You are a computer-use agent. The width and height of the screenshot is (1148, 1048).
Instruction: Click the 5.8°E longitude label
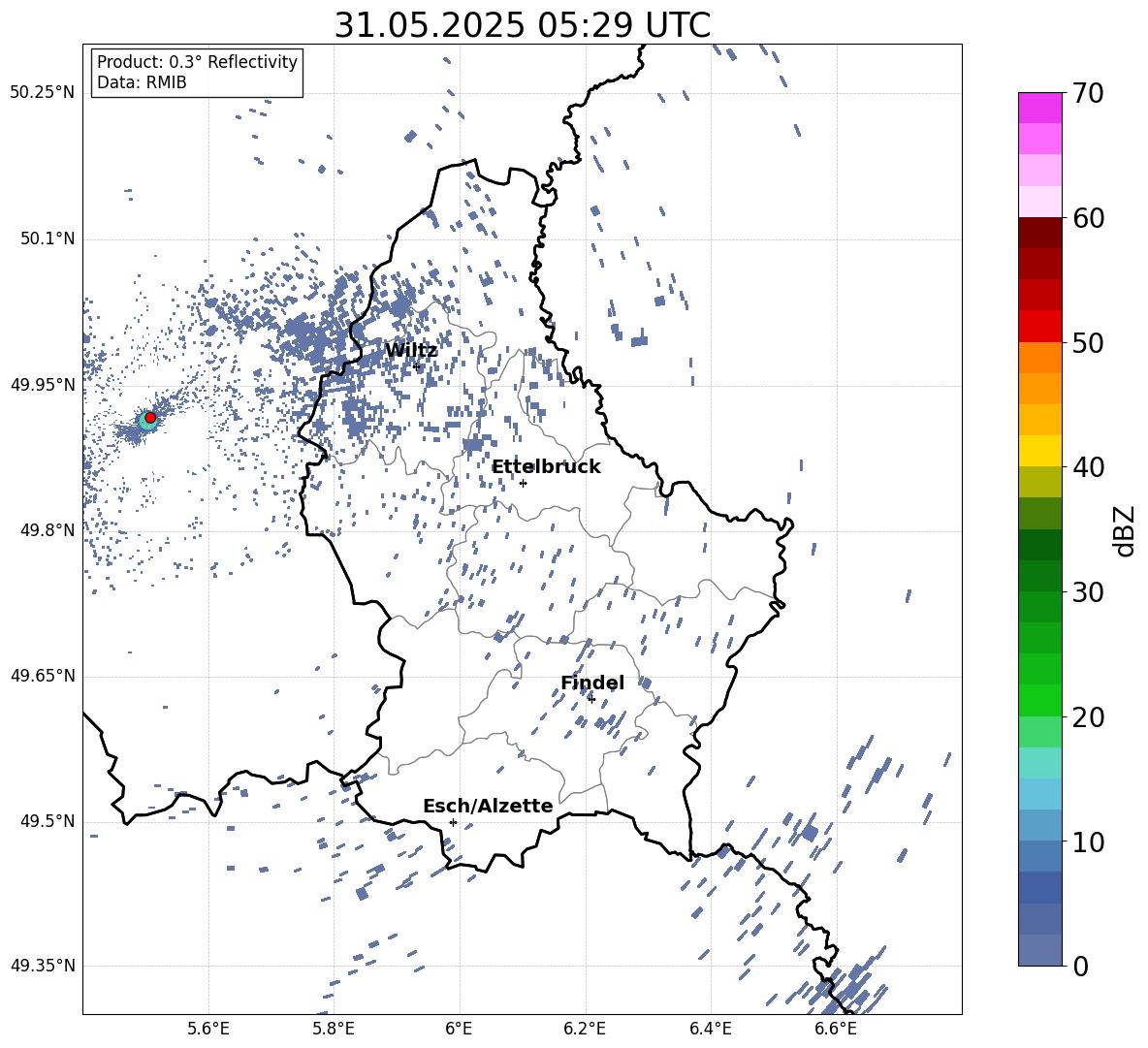point(334,1029)
